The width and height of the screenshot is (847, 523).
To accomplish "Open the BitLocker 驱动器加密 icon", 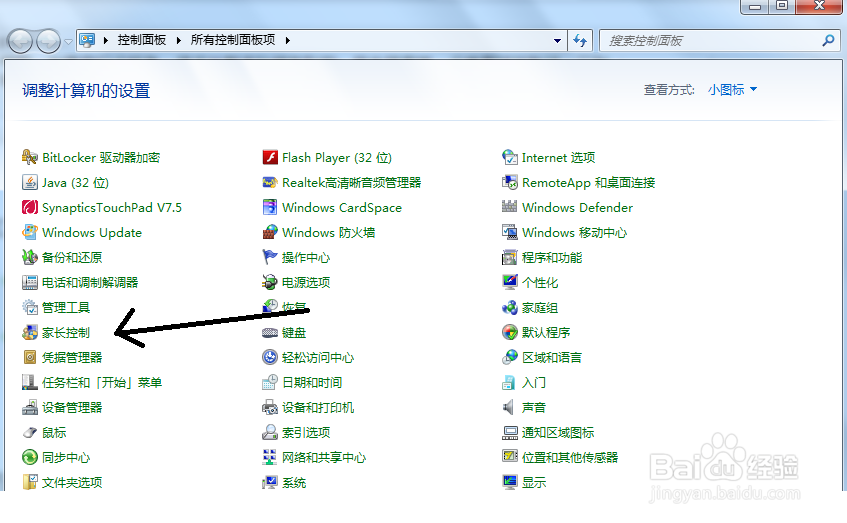I will pos(29,157).
